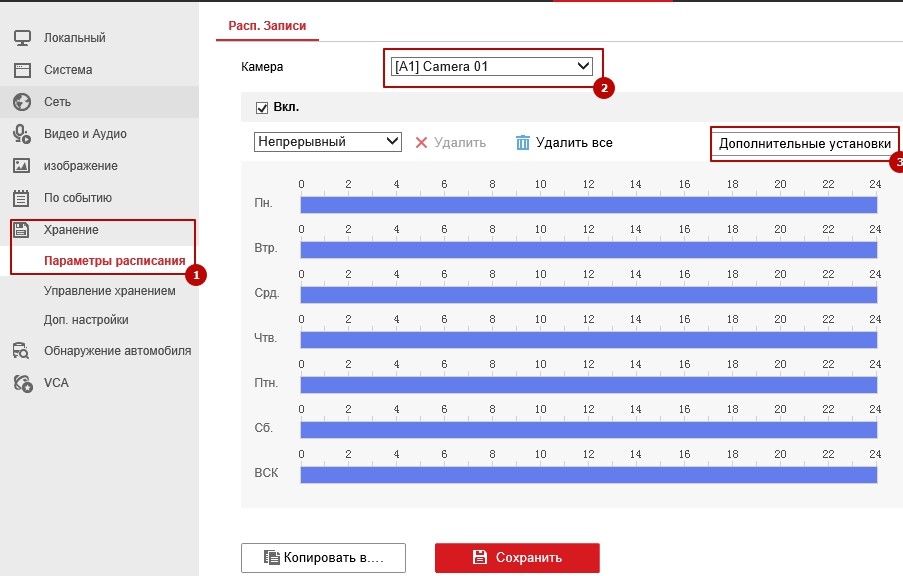This screenshot has height=576, width=903.
Task: Click the Удалить все trash button
Action: (x=564, y=143)
